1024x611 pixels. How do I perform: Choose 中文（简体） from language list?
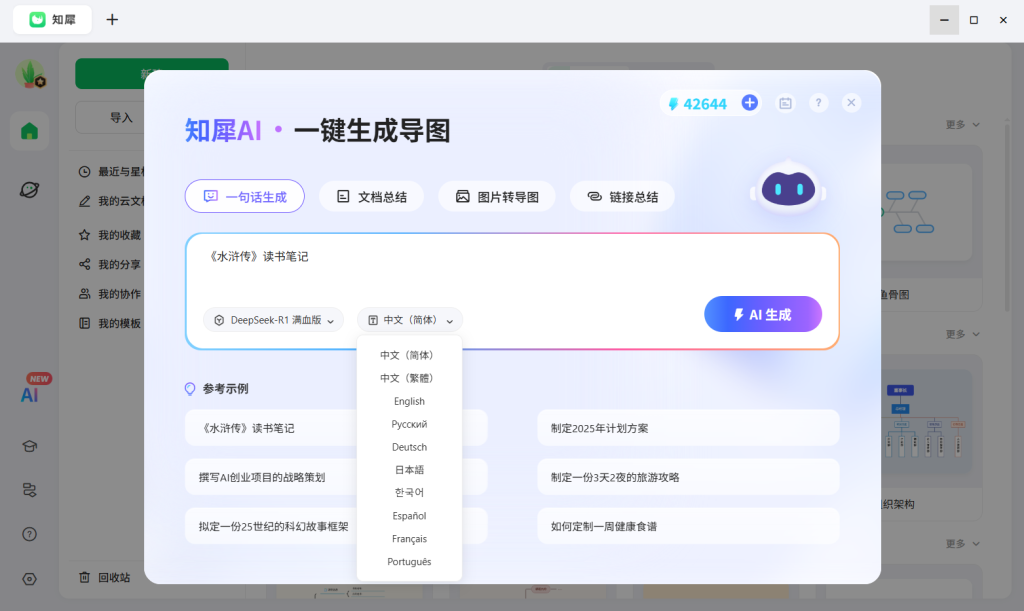point(409,355)
